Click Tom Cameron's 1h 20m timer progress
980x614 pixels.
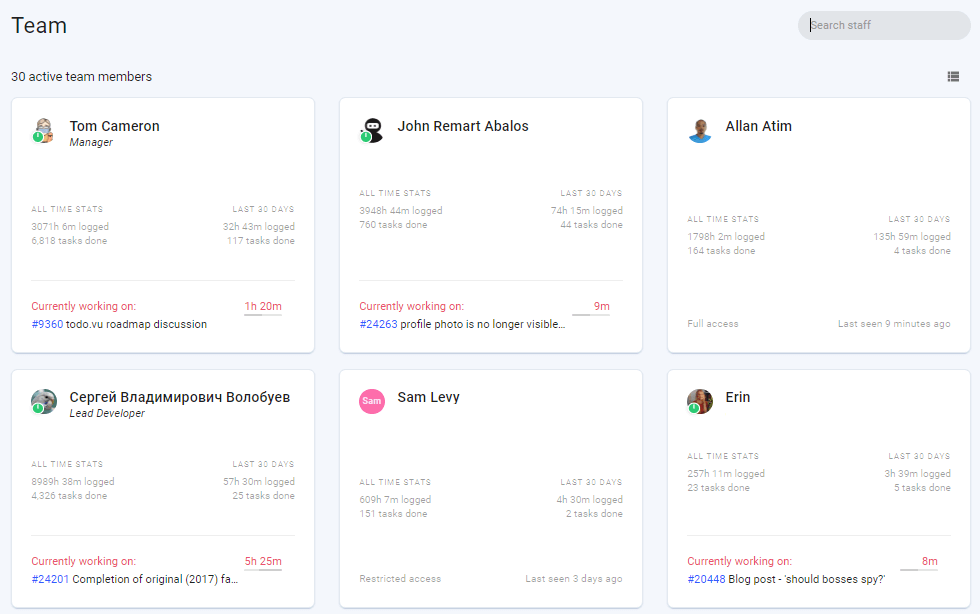(x=262, y=308)
